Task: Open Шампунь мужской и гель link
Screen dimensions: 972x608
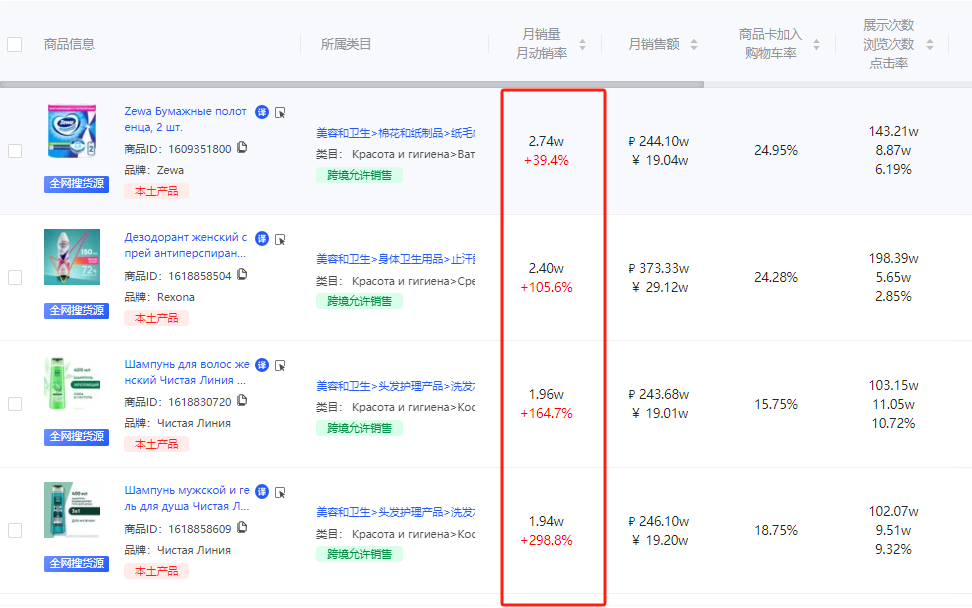Action: (x=187, y=498)
